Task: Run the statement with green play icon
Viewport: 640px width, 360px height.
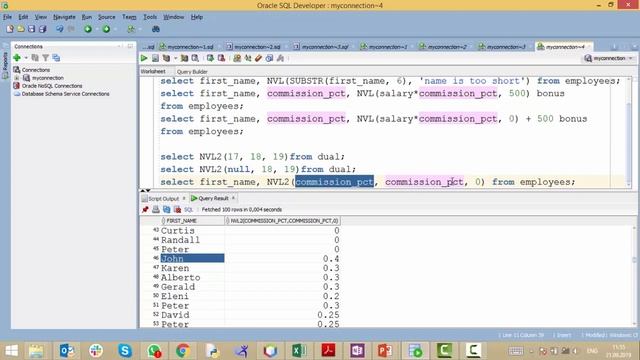Action: [x=144, y=58]
